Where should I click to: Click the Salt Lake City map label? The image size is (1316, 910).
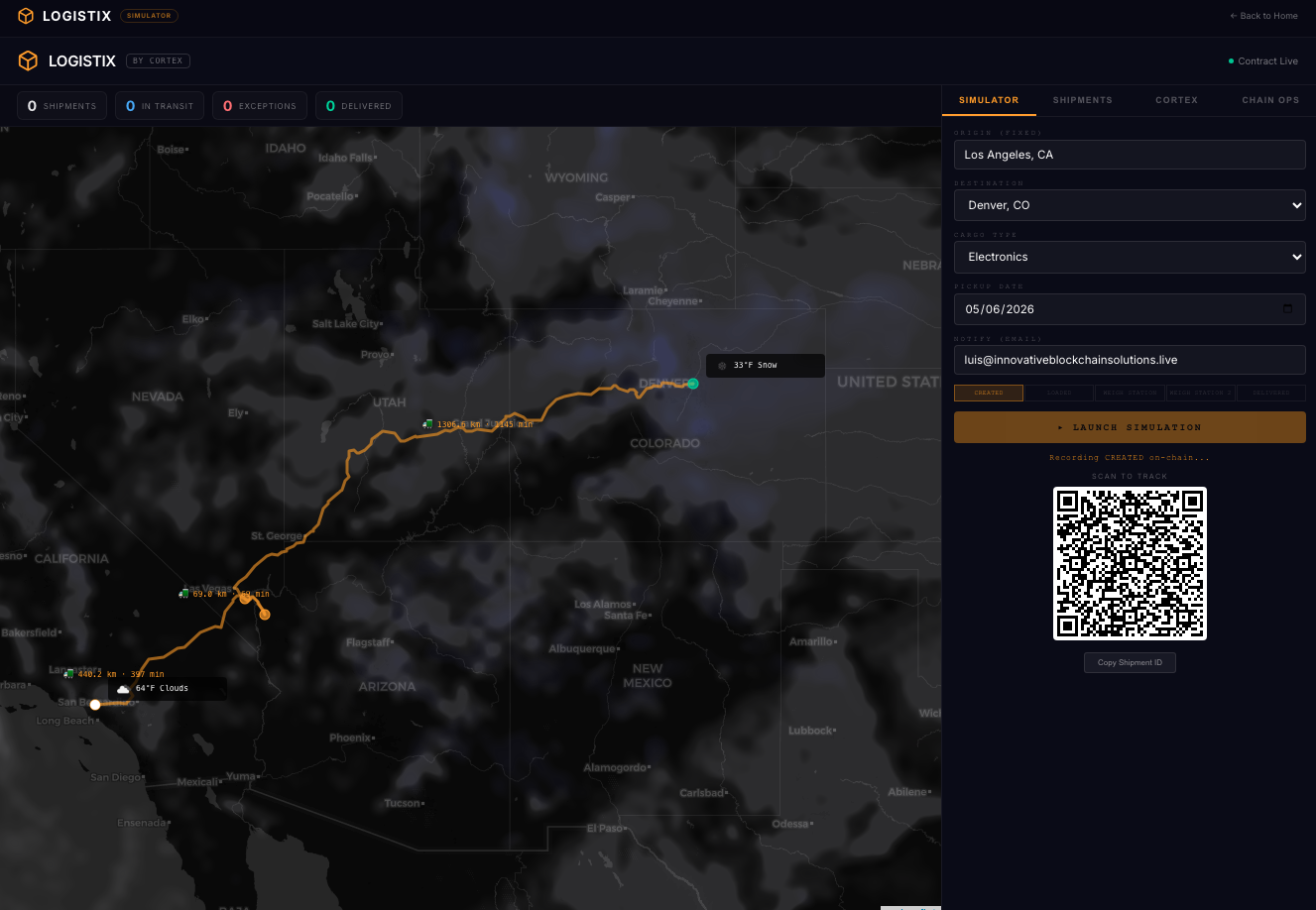[346, 324]
